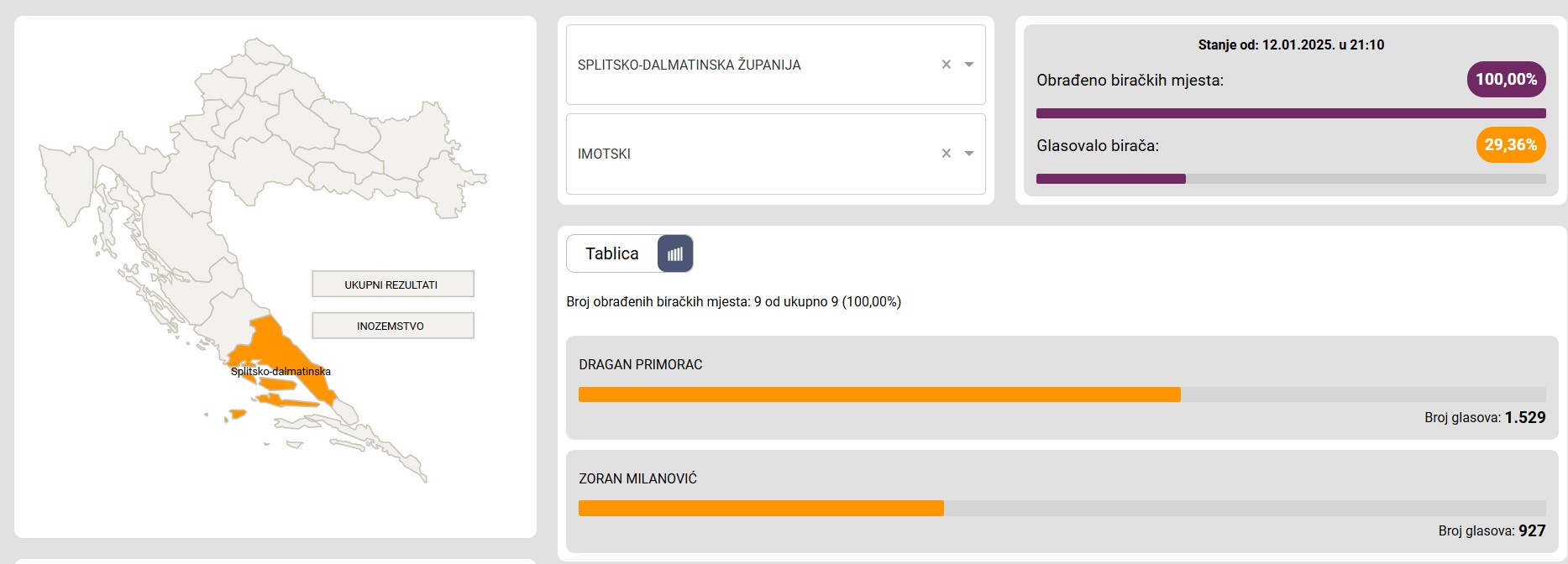This screenshot has height=564, width=1568.
Task: Open the Inozemstvo results button
Action: tap(392, 326)
